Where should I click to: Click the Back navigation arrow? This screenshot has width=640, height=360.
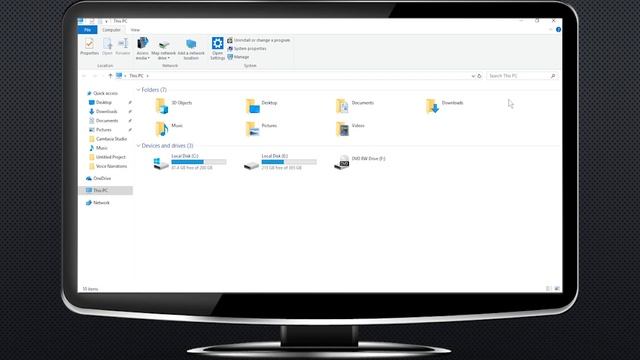click(x=84, y=76)
